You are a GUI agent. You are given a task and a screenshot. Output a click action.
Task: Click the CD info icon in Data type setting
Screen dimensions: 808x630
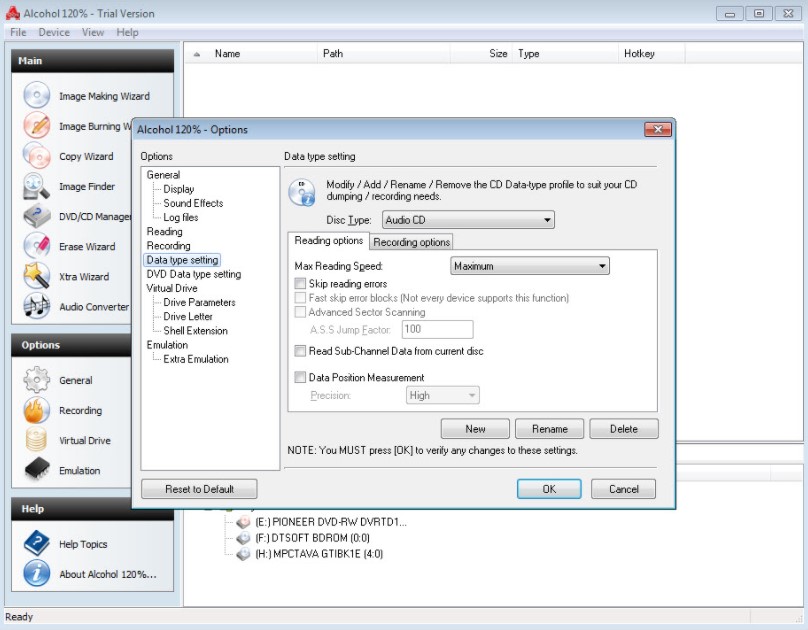point(302,192)
